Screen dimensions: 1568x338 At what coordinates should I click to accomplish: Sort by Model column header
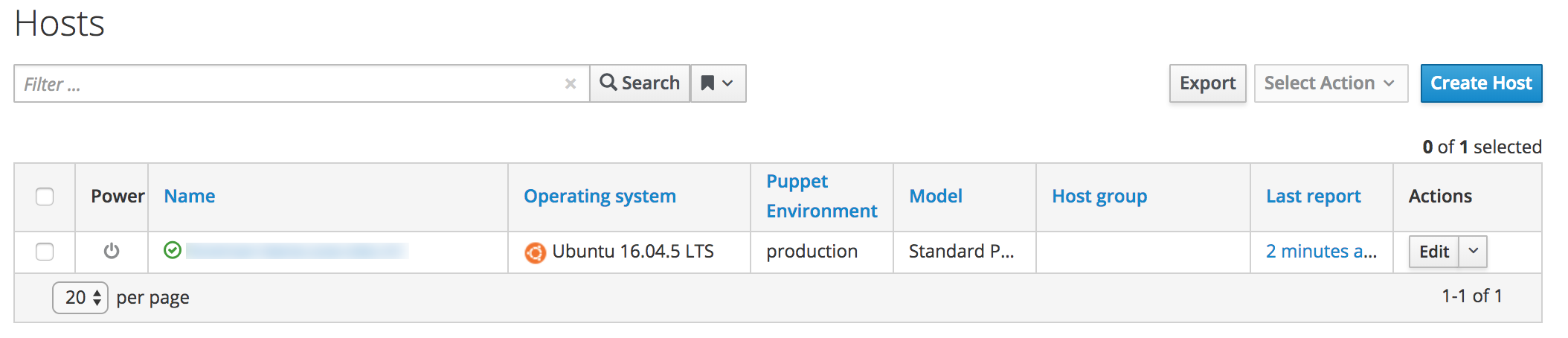click(935, 197)
